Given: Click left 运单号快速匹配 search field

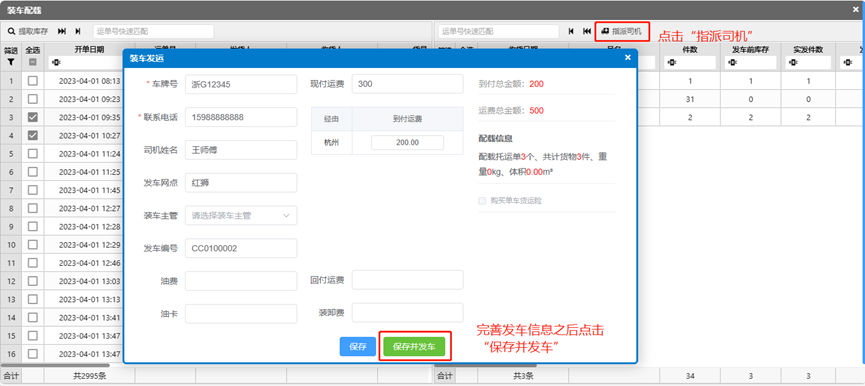Looking at the screenshot, I should [153, 31].
